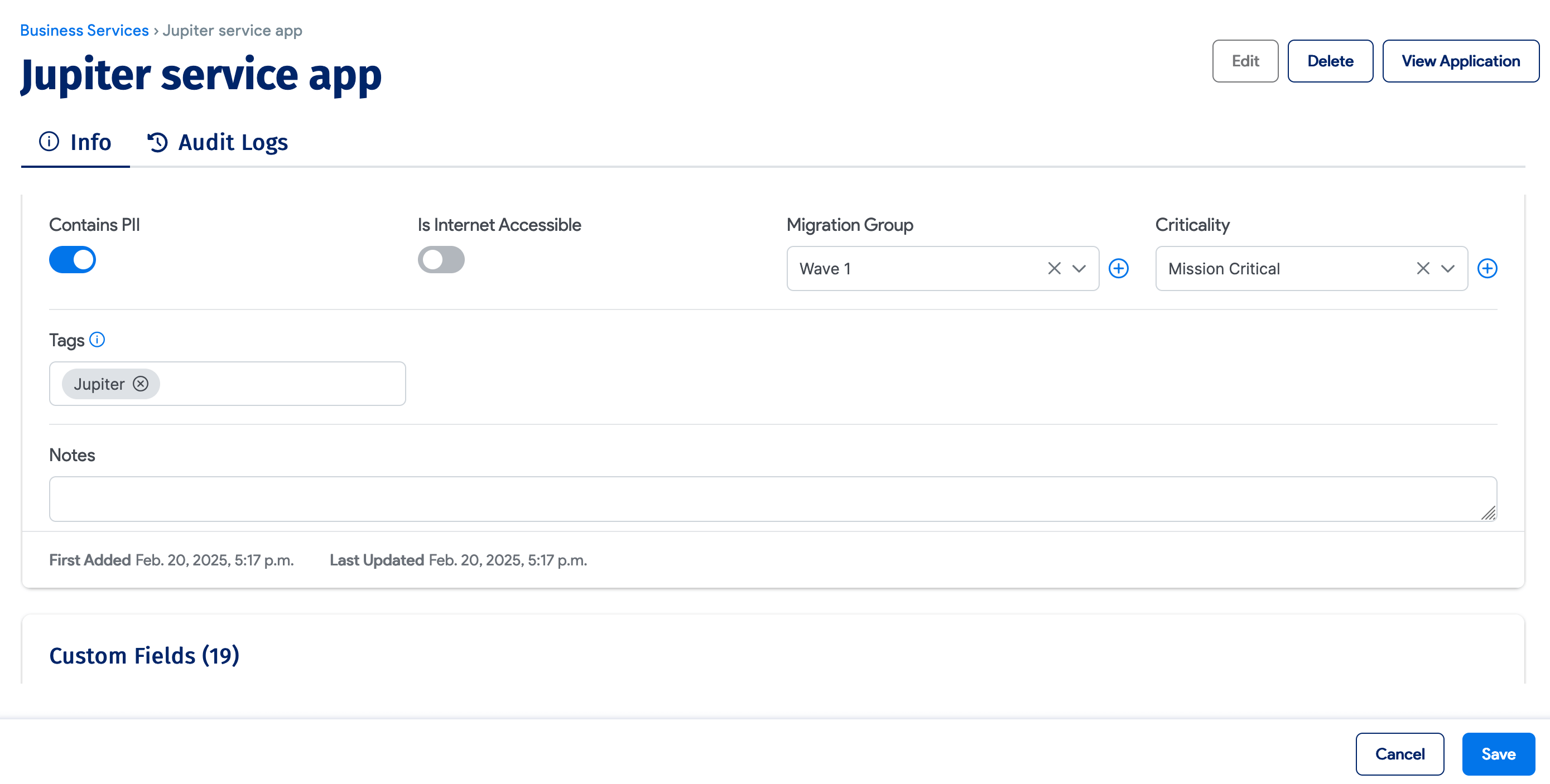Disable the Contains PII toggle

[x=72, y=260]
